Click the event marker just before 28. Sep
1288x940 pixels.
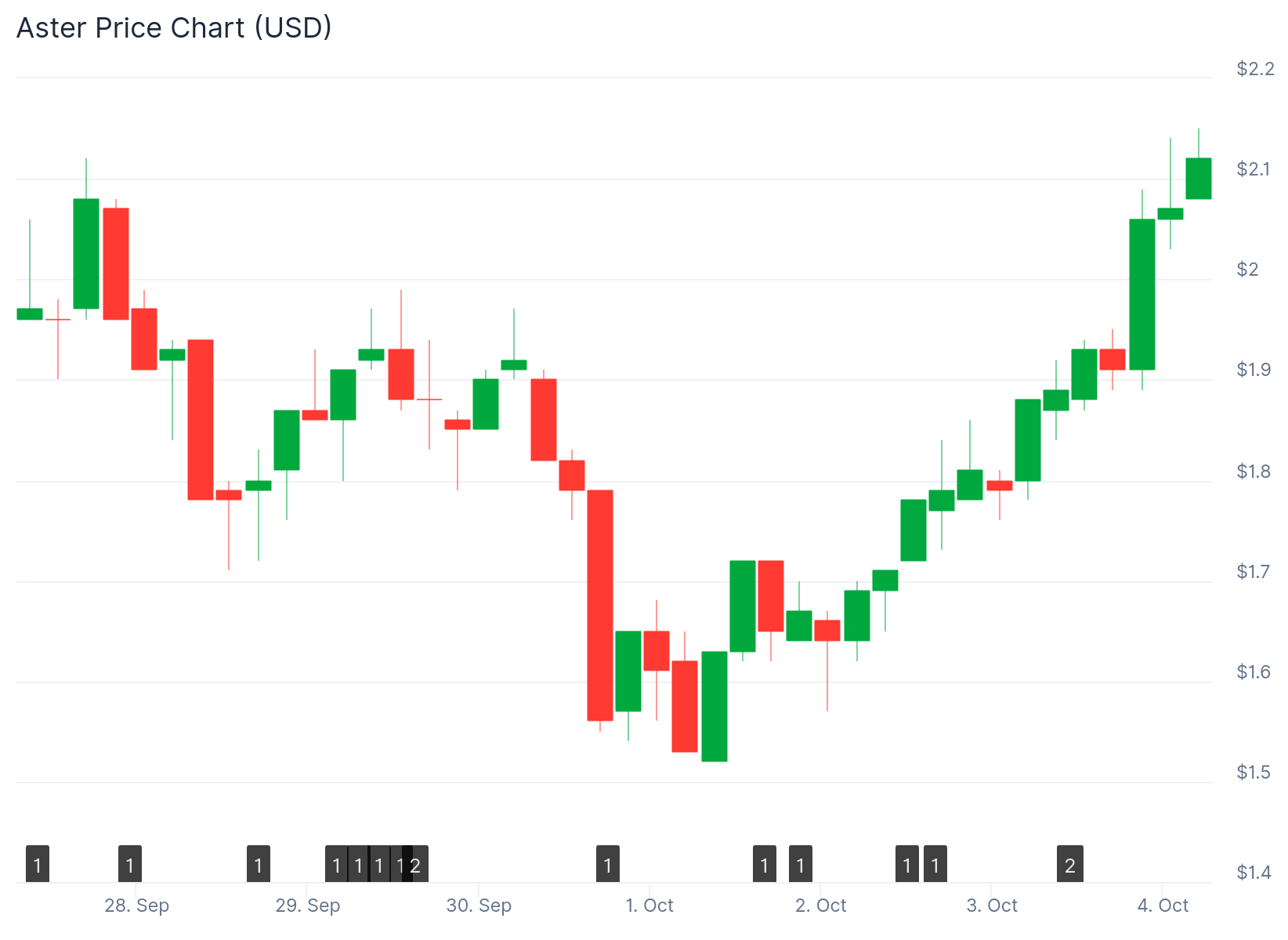pyautogui.click(x=130, y=865)
